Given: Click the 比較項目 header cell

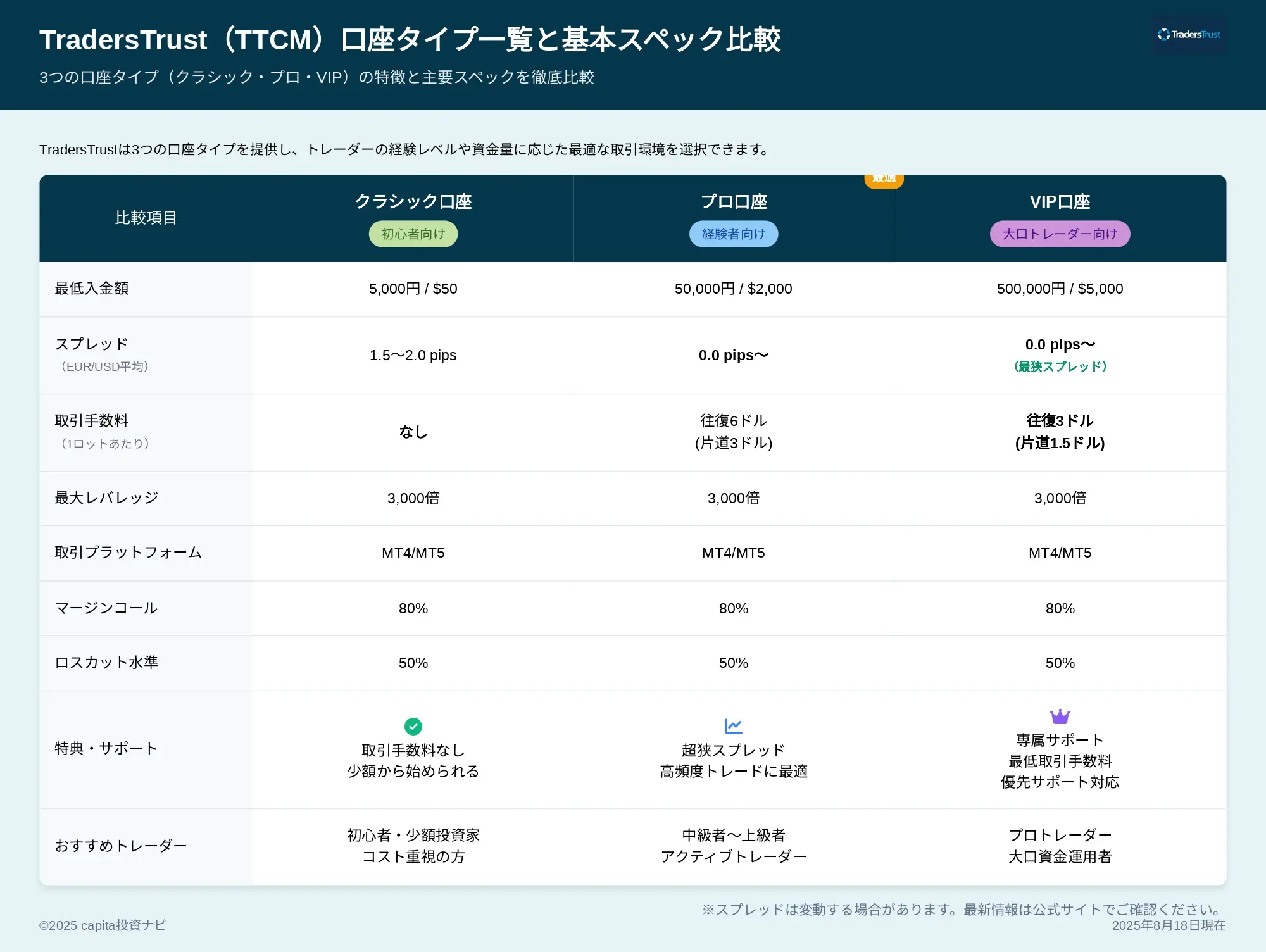Looking at the screenshot, I should coord(146,218).
